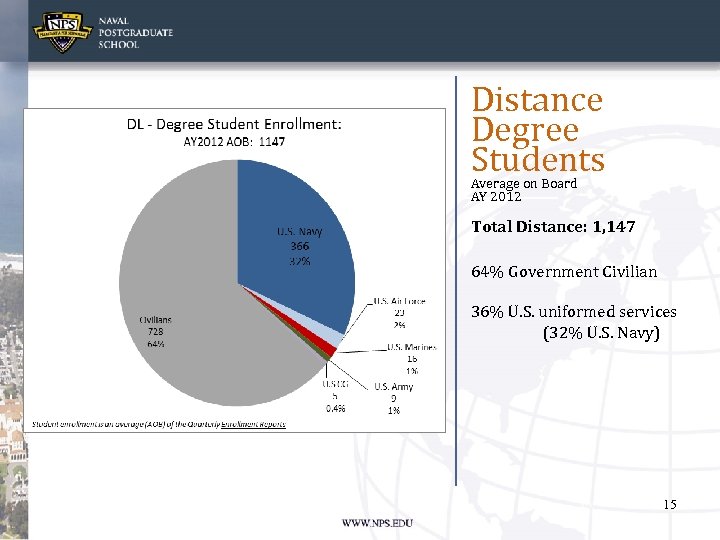Click the 'Enrollment Reports' underlined footnote link
Viewport: 720px width, 540px height.
253,424
